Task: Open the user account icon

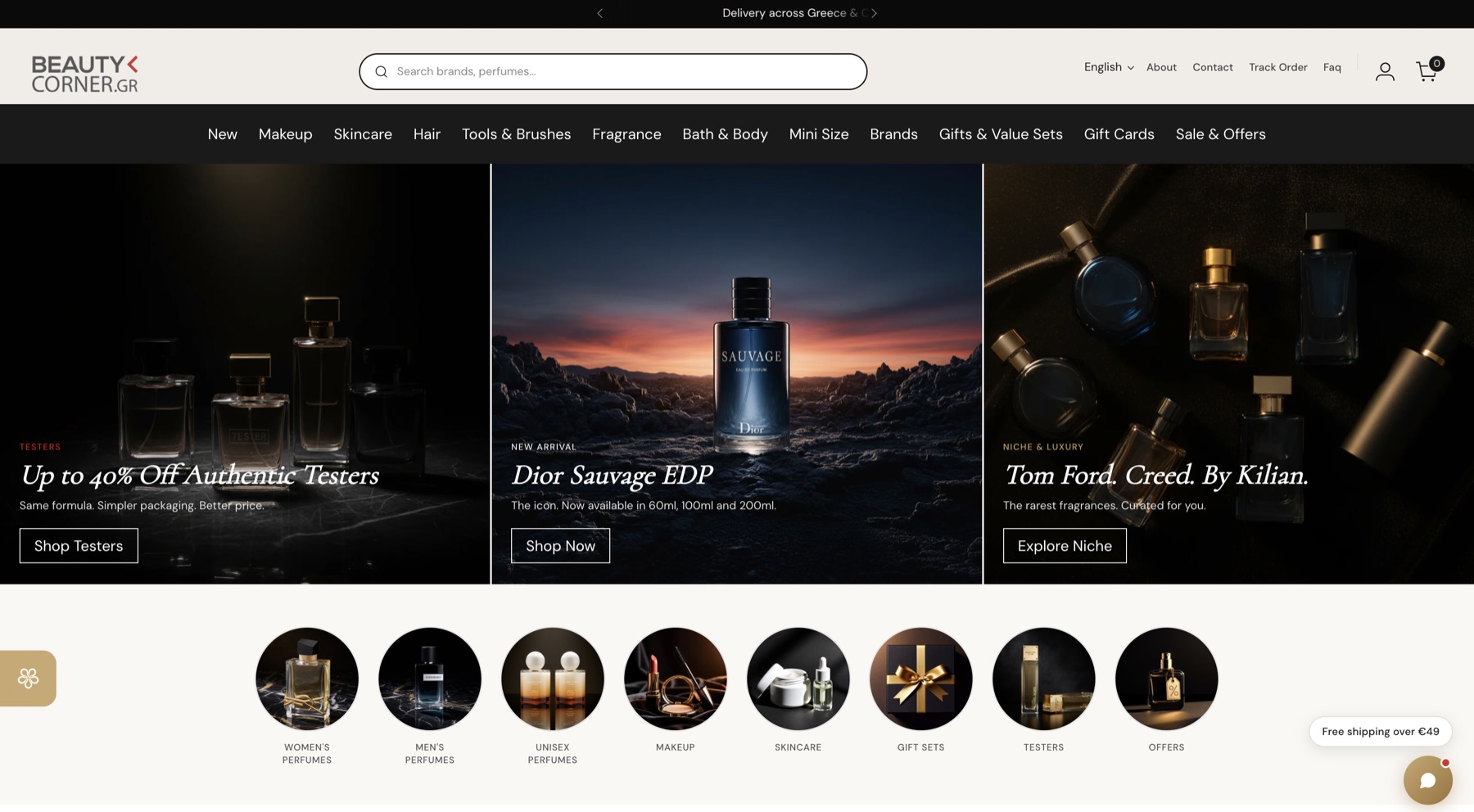Action: pyautogui.click(x=1385, y=72)
